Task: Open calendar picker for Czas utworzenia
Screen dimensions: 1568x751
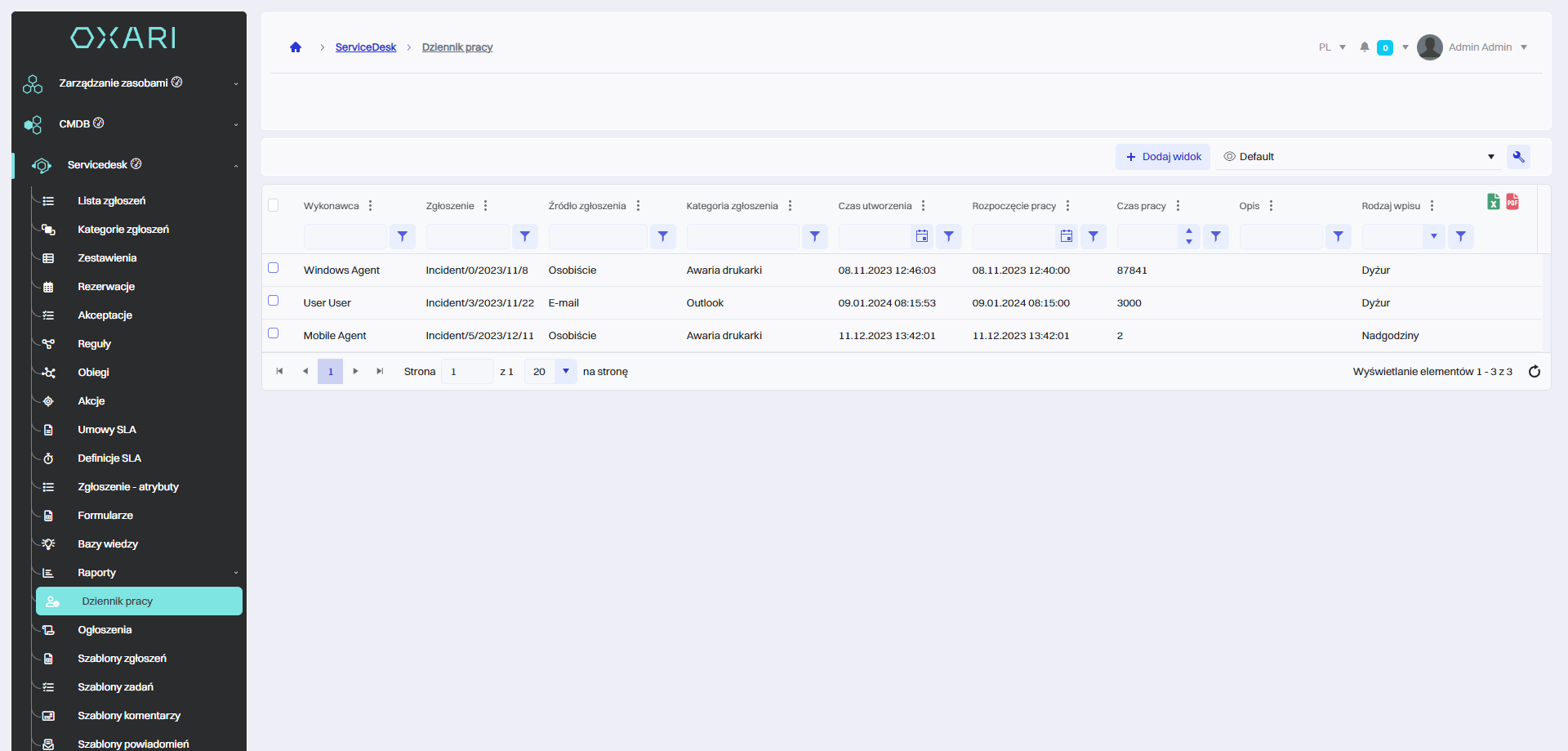Action: (x=922, y=237)
